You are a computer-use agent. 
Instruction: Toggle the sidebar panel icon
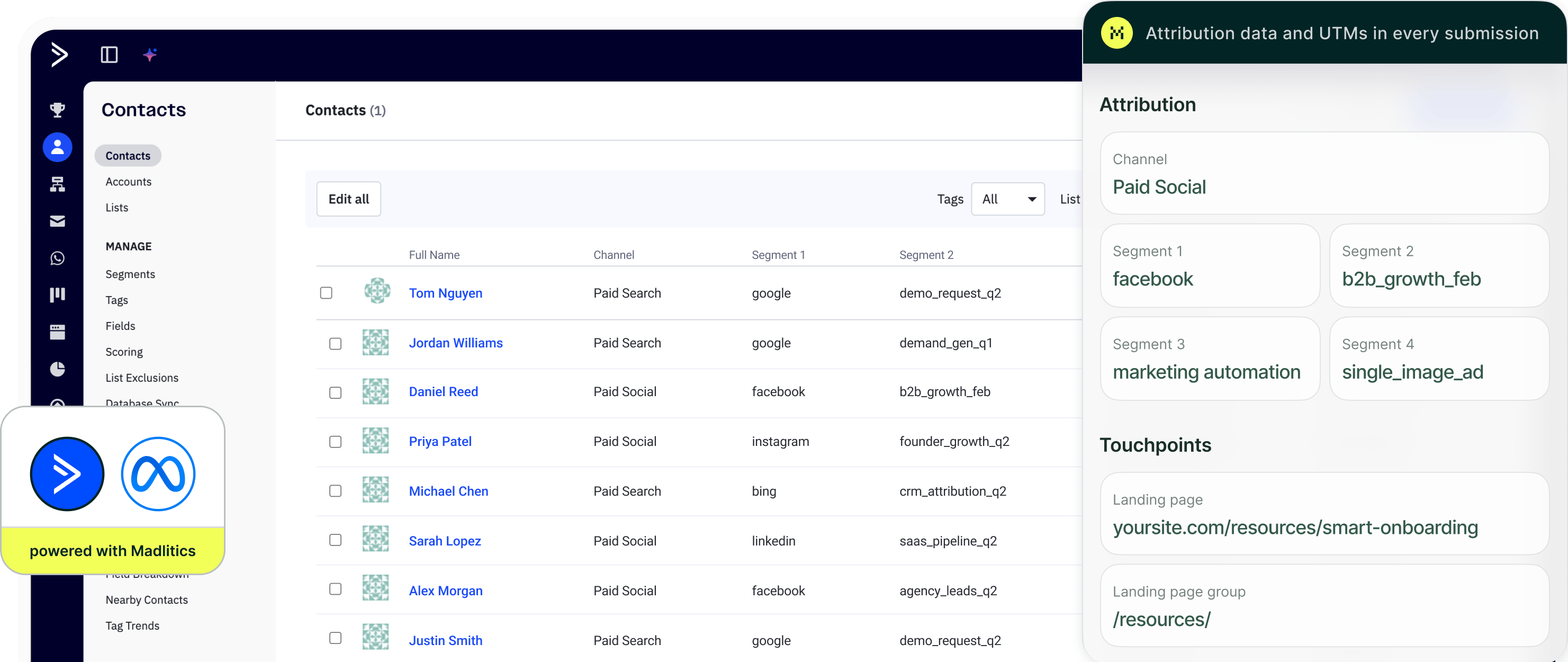tap(109, 55)
